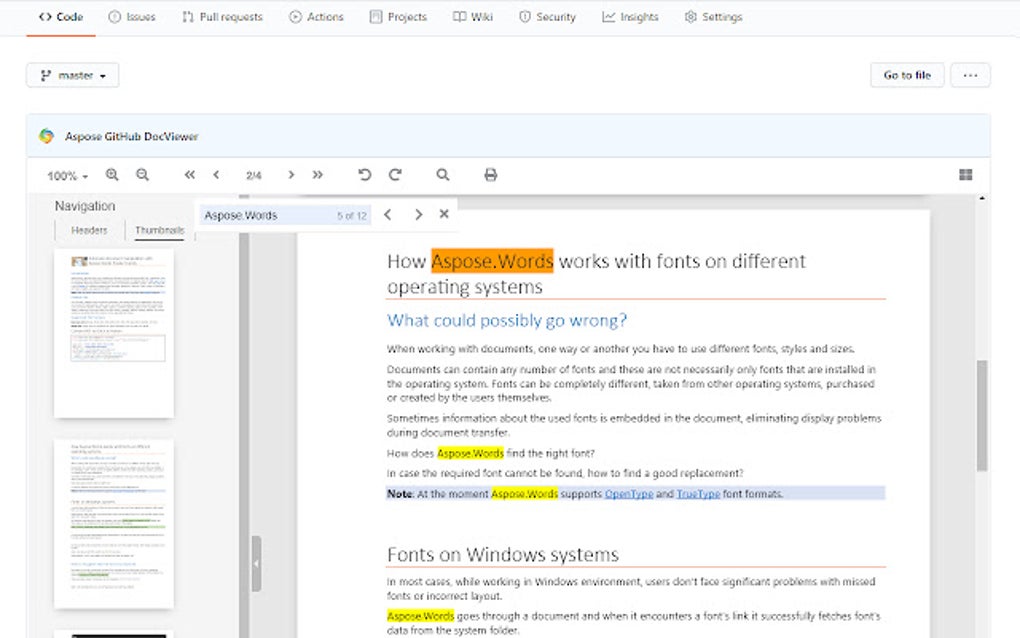This screenshot has height=638, width=1020.
Task: Close the Aspose.Words search bar
Action: click(x=443, y=213)
